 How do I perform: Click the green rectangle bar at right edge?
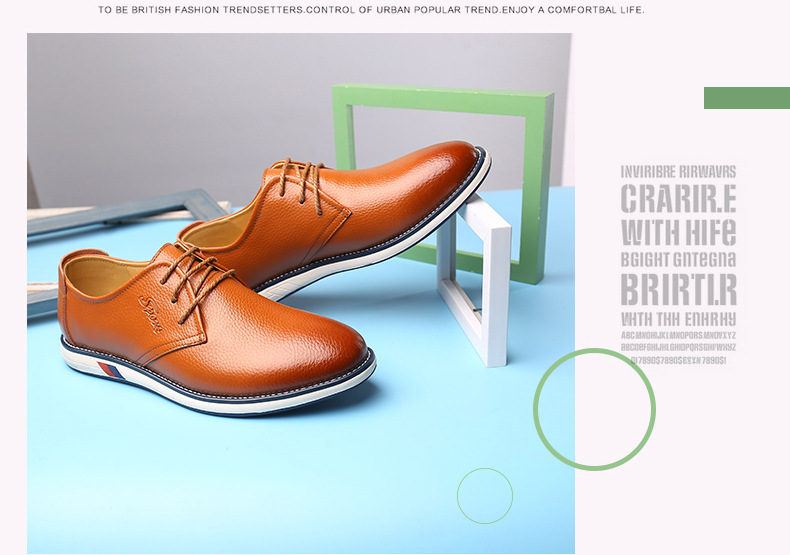point(747,98)
